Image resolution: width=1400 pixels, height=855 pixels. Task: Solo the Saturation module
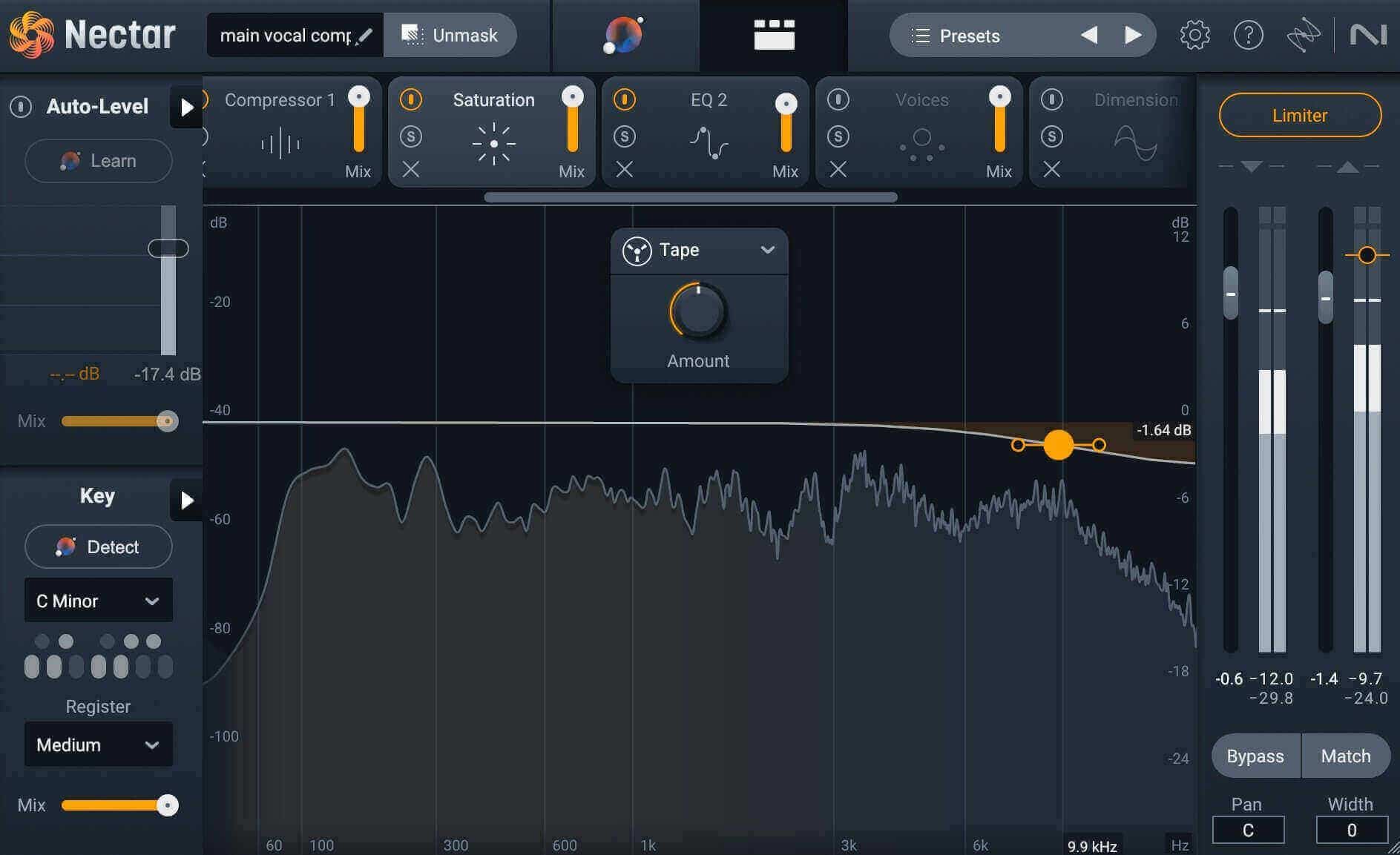click(411, 136)
